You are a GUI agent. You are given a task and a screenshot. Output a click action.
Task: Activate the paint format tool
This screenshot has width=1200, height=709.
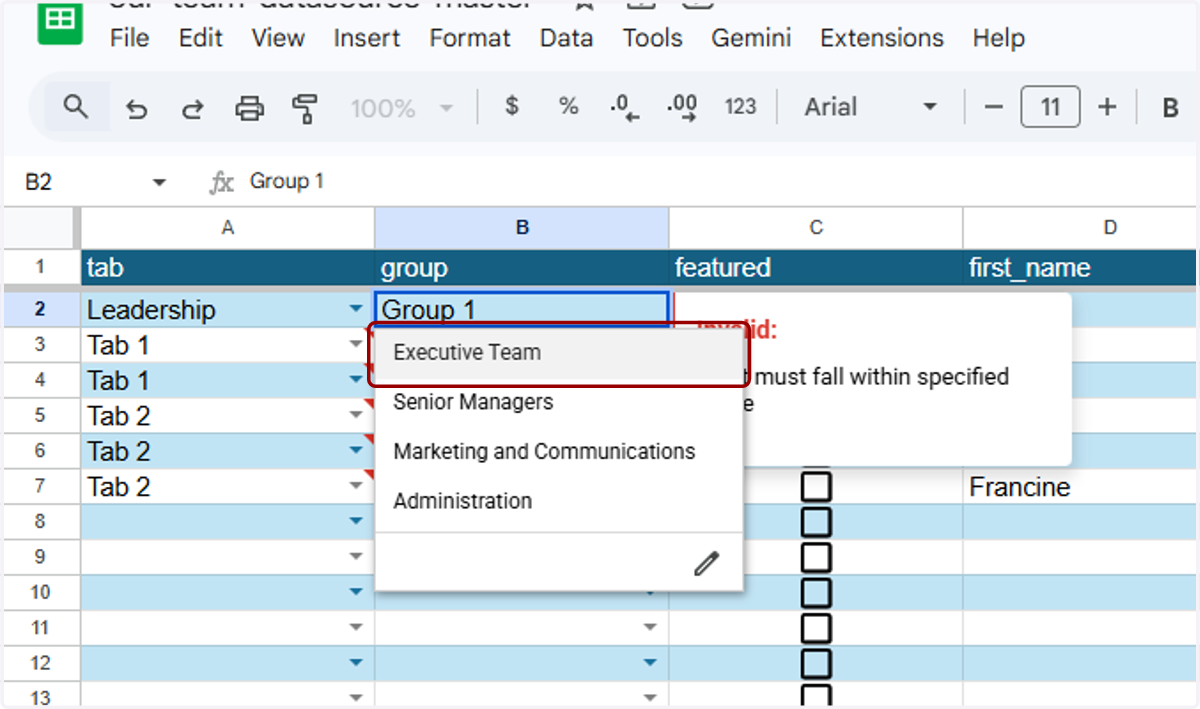click(305, 108)
